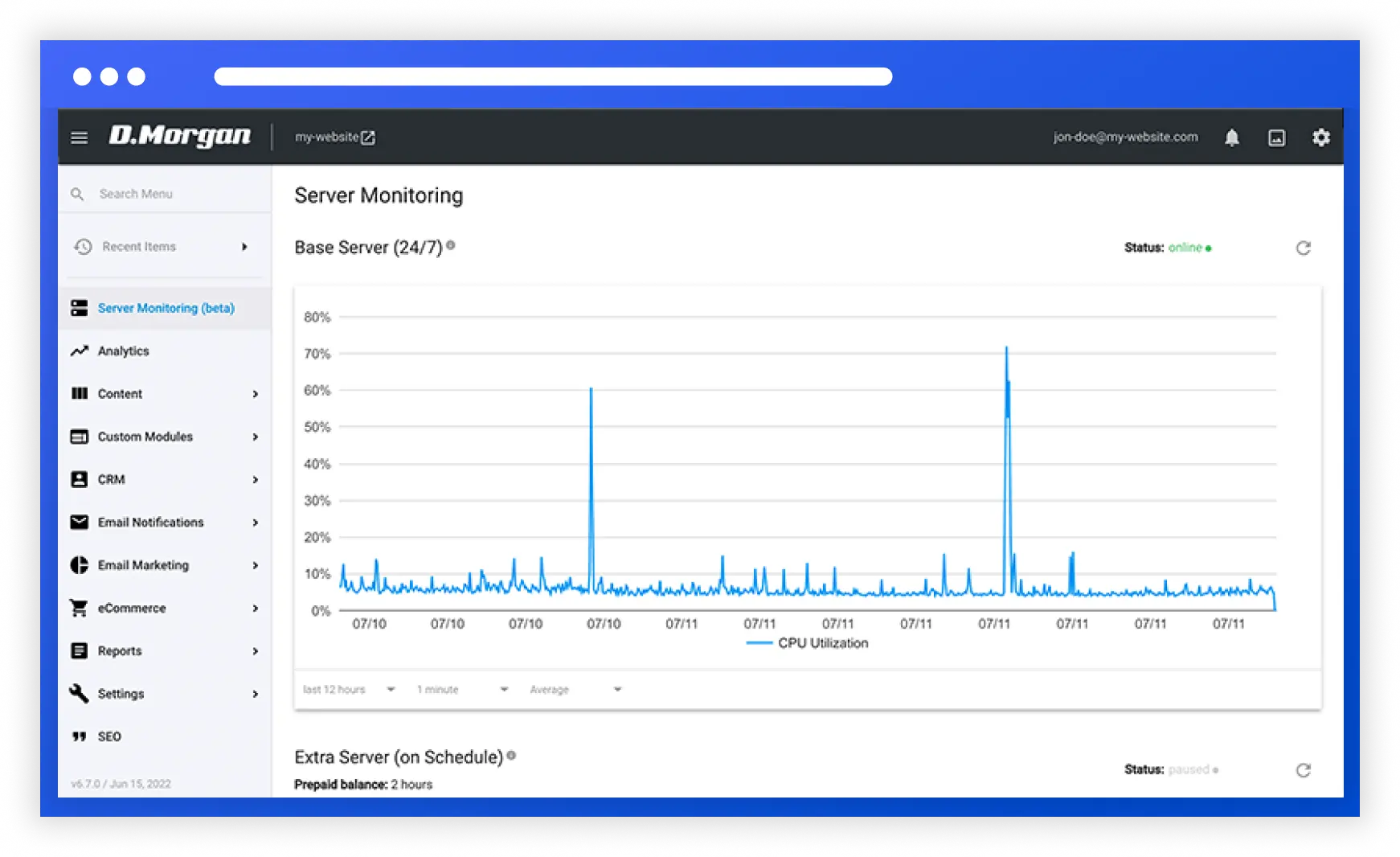Click the browser address bar
Image resolution: width=1400 pixels, height=857 pixels.
click(553, 76)
